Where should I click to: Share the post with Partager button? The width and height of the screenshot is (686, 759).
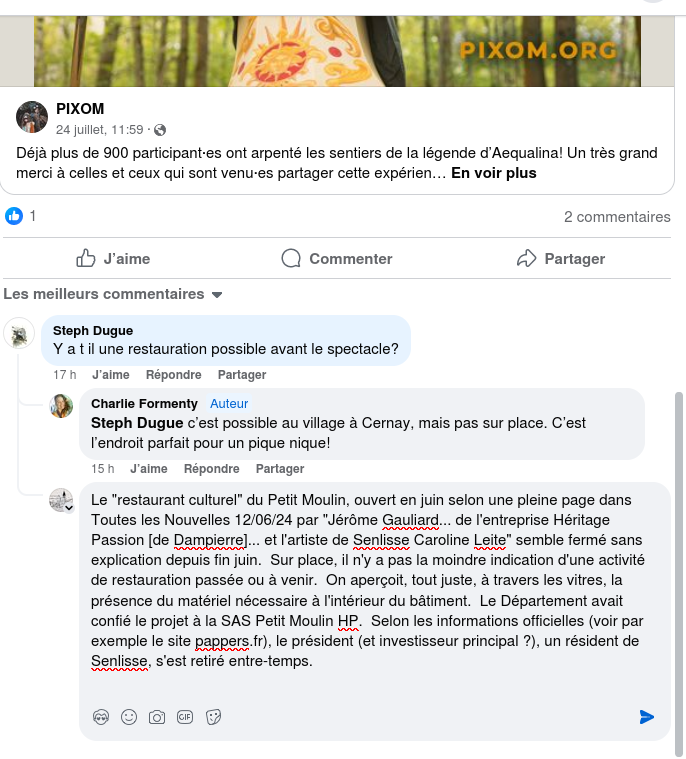pyautogui.click(x=561, y=258)
